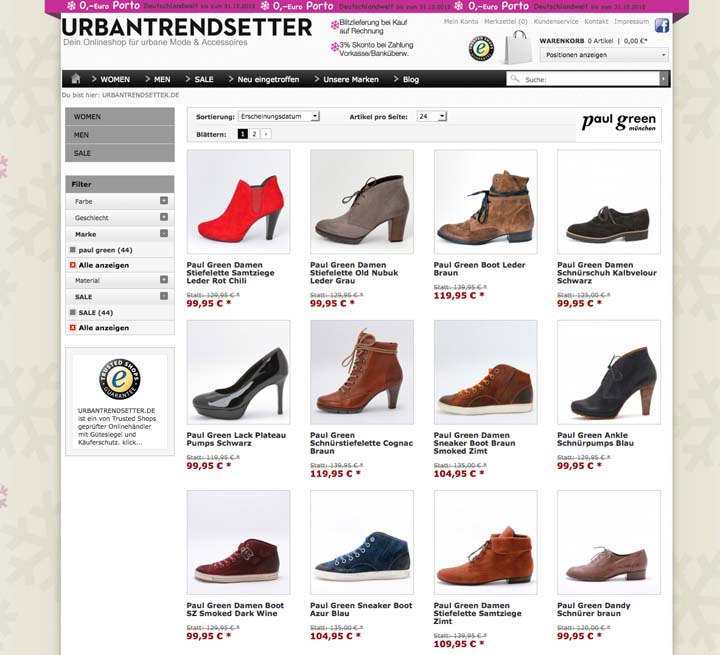Click Paul Green Lack Plateau Pumps Schwarz title
The width and height of the screenshot is (720, 655).
pos(236,439)
